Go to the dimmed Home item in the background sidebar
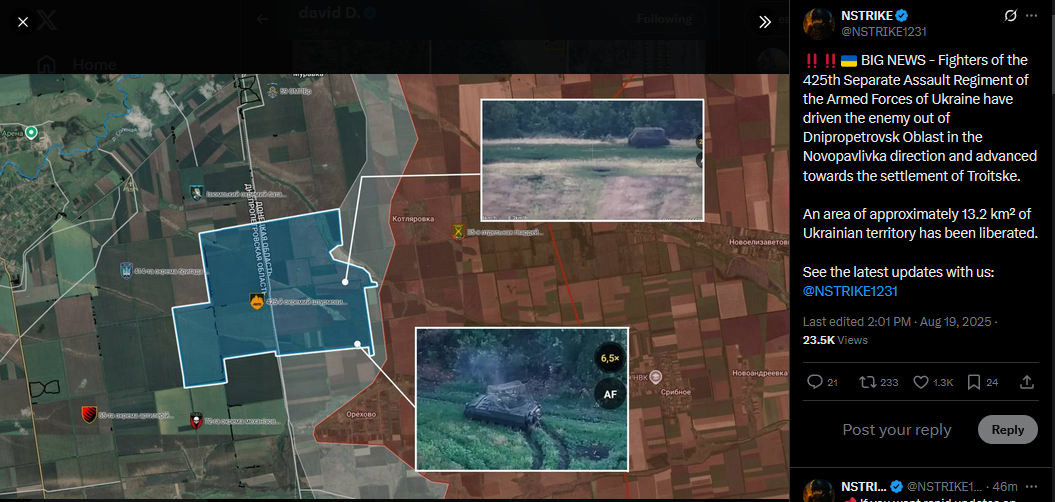Screen dimensions: 1055x502 coord(77,65)
